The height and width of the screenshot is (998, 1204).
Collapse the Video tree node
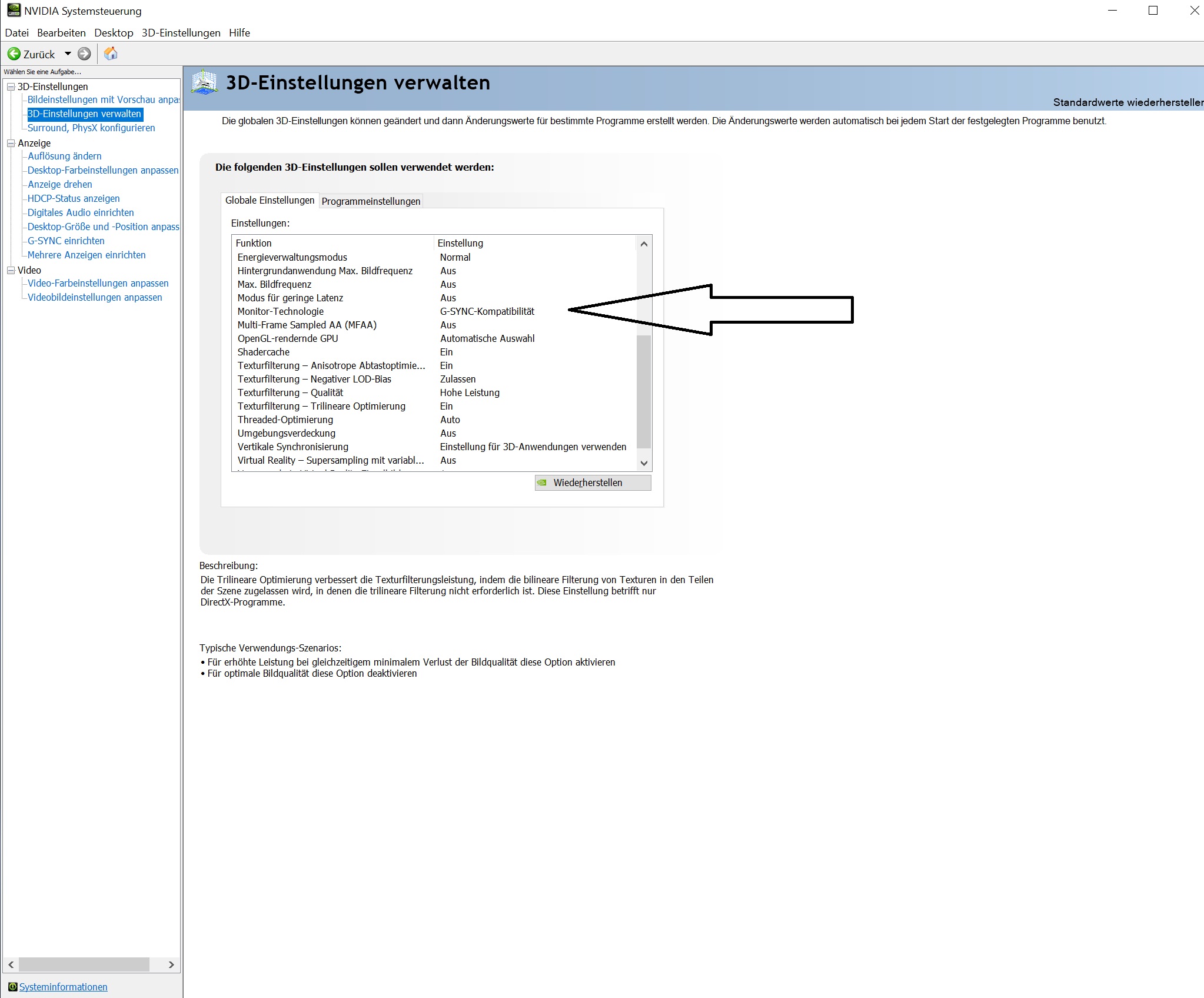pyautogui.click(x=11, y=270)
